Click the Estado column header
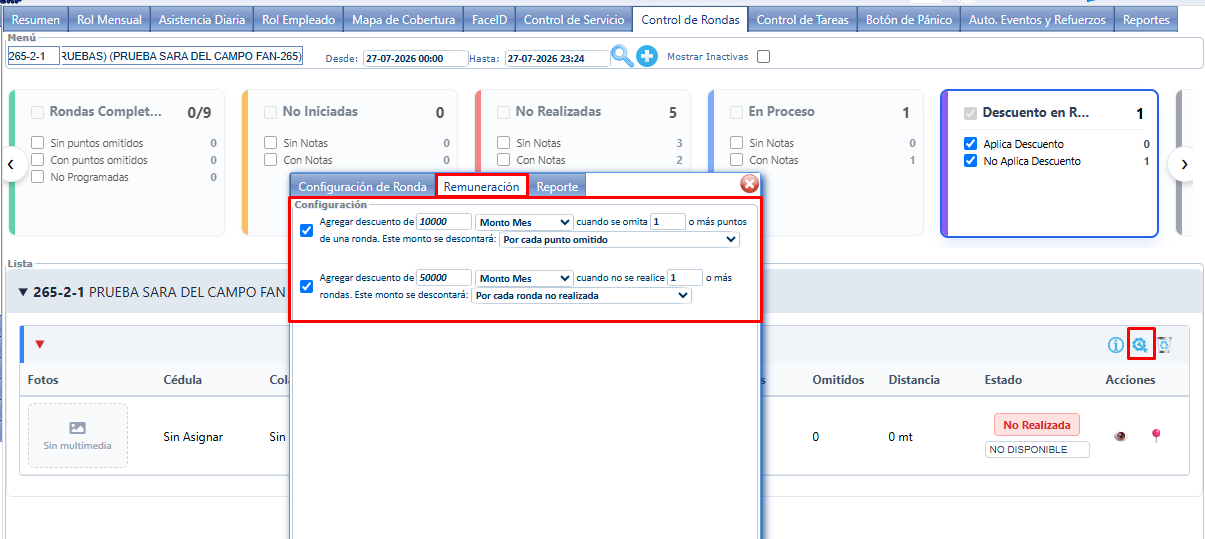 coord(1003,380)
